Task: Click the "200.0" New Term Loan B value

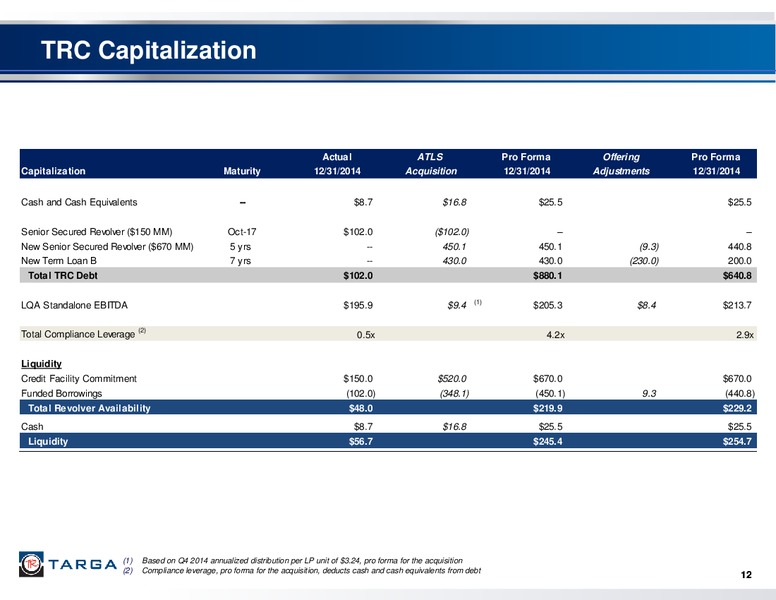Action: 739,261
